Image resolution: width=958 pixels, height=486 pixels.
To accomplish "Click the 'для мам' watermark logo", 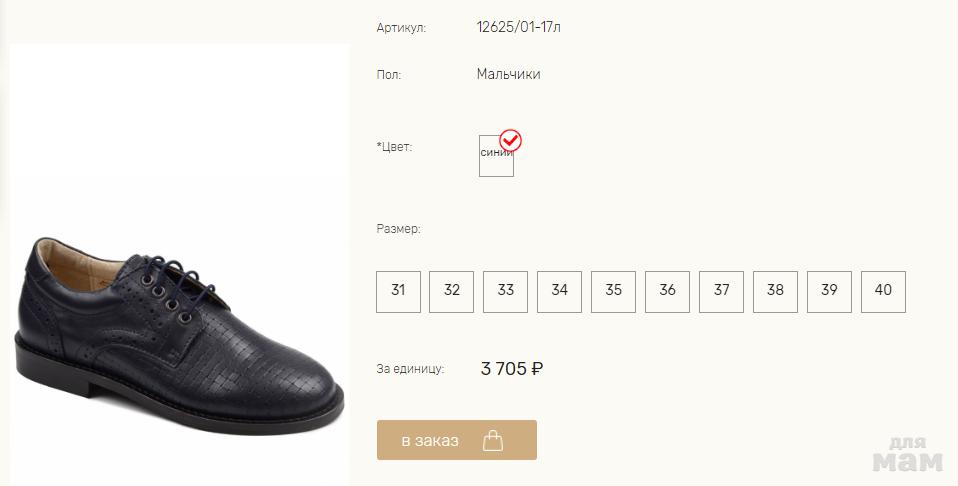I will tap(908, 455).
